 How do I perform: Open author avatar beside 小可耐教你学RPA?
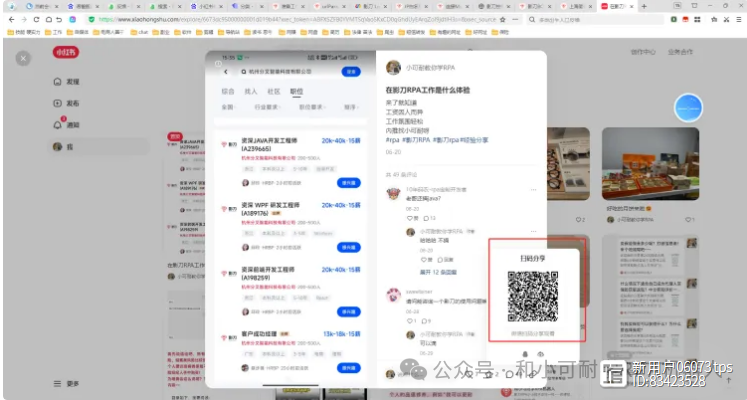[x=393, y=68]
